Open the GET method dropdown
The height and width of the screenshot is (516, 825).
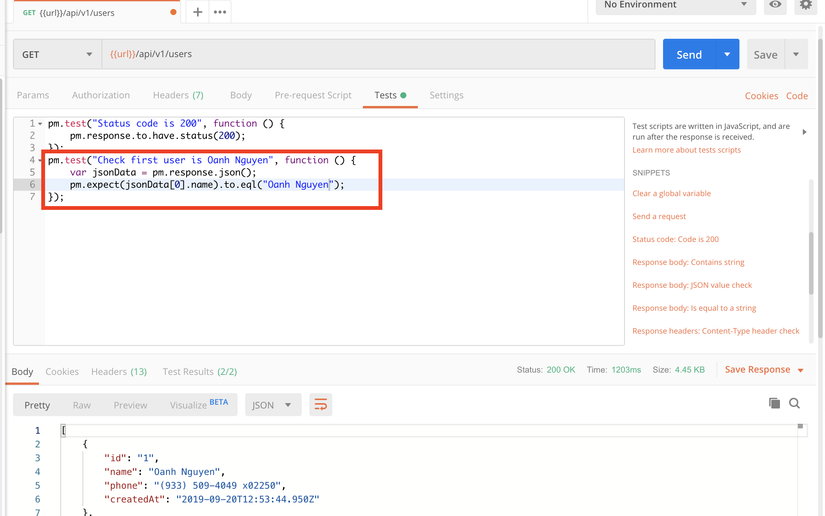coord(57,54)
